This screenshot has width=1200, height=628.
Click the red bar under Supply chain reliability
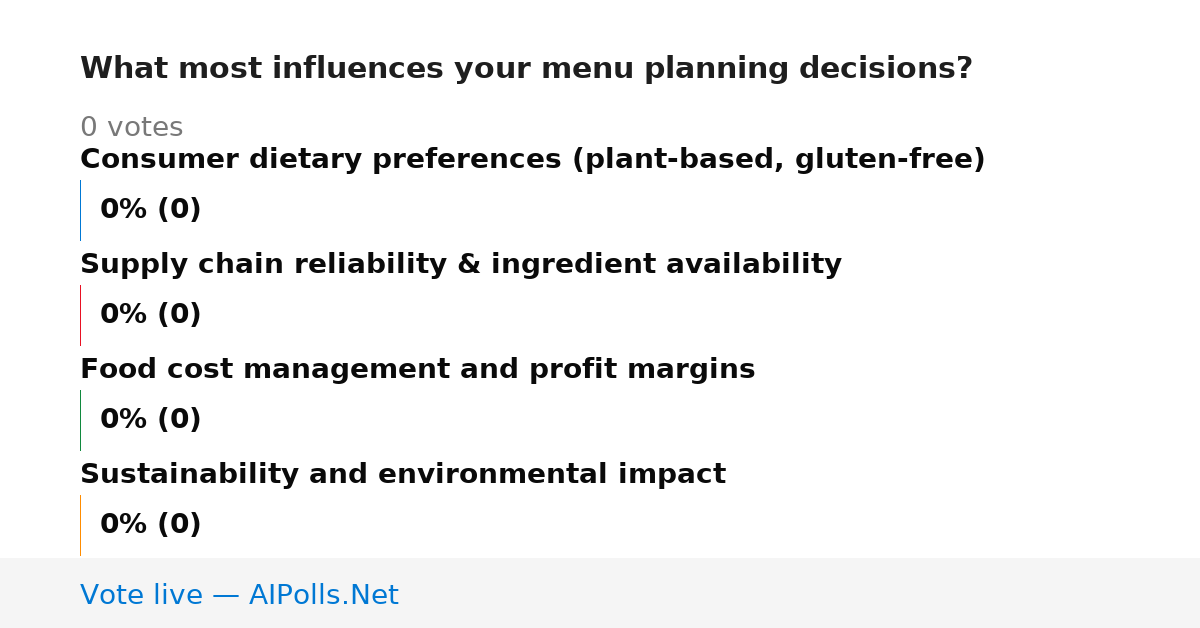pyautogui.click(x=80, y=315)
